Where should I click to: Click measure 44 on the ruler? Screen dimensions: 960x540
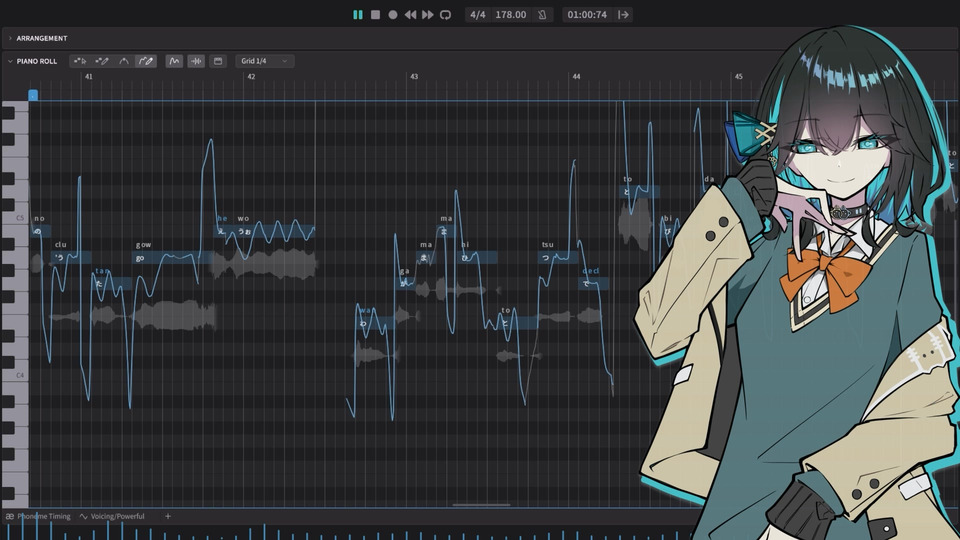(576, 77)
